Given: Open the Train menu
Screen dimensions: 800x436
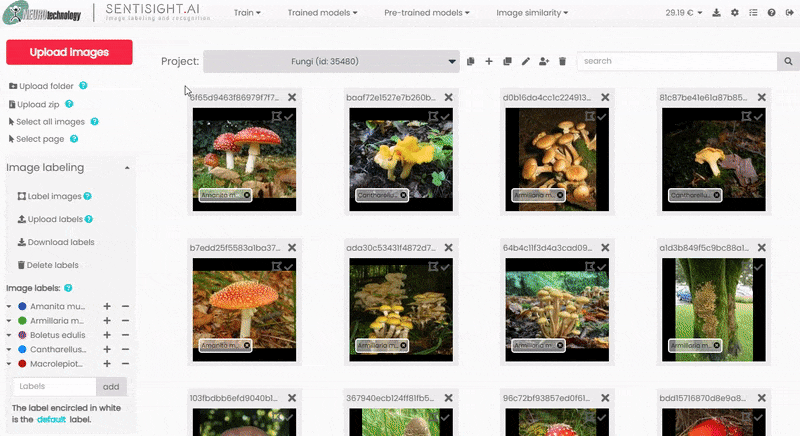Looking at the screenshot, I should point(247,13).
